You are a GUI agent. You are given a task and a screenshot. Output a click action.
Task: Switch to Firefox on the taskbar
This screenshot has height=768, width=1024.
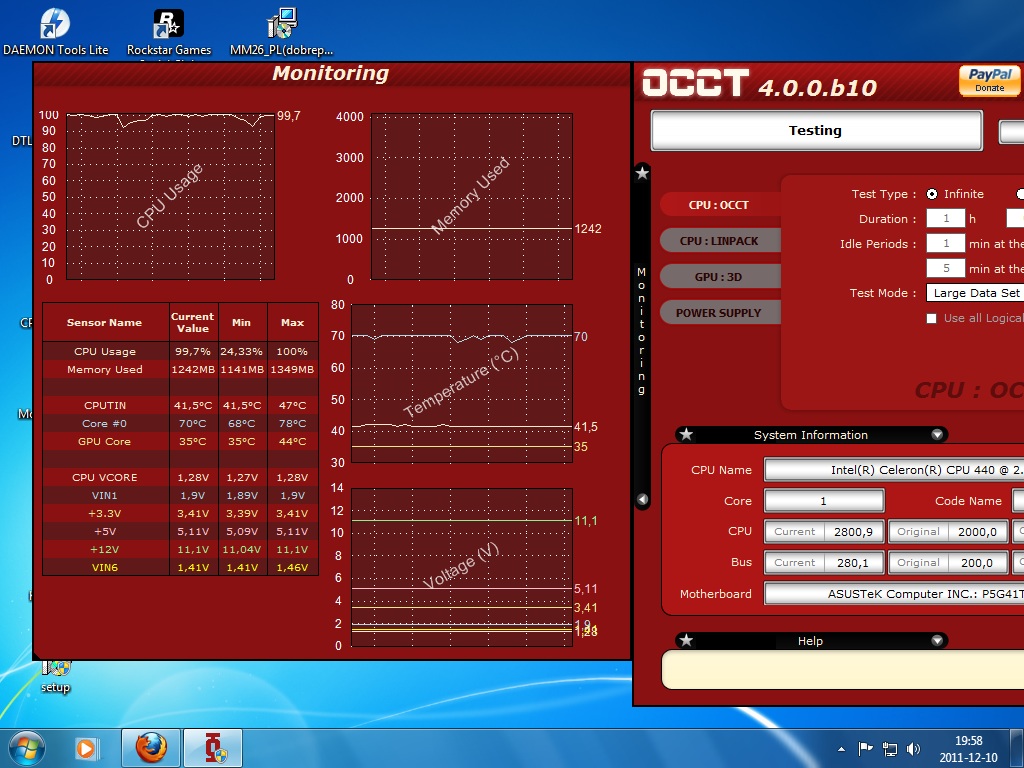(x=151, y=748)
